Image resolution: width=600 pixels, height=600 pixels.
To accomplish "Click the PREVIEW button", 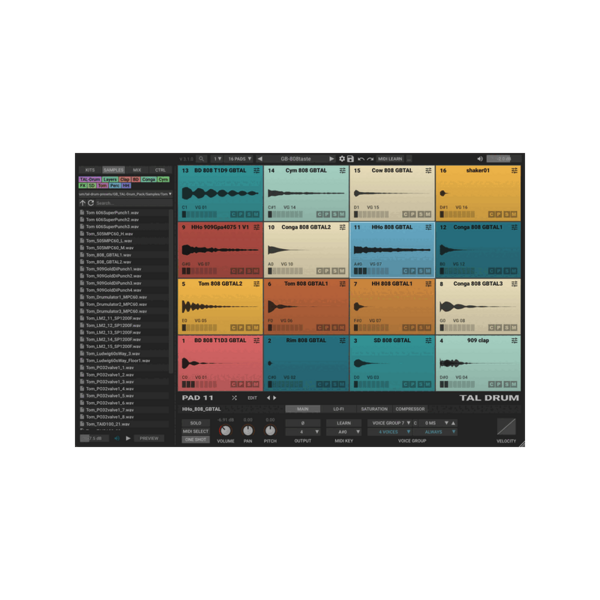I will [149, 438].
